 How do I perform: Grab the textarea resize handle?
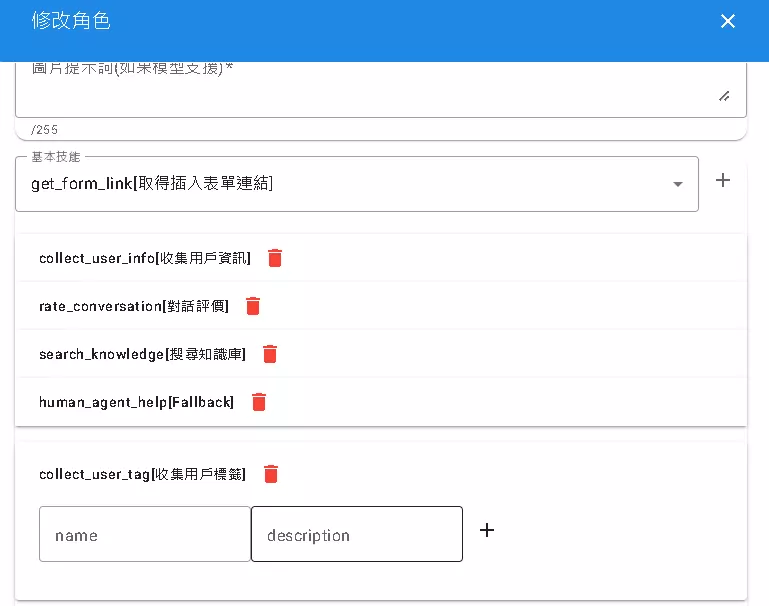point(724,96)
